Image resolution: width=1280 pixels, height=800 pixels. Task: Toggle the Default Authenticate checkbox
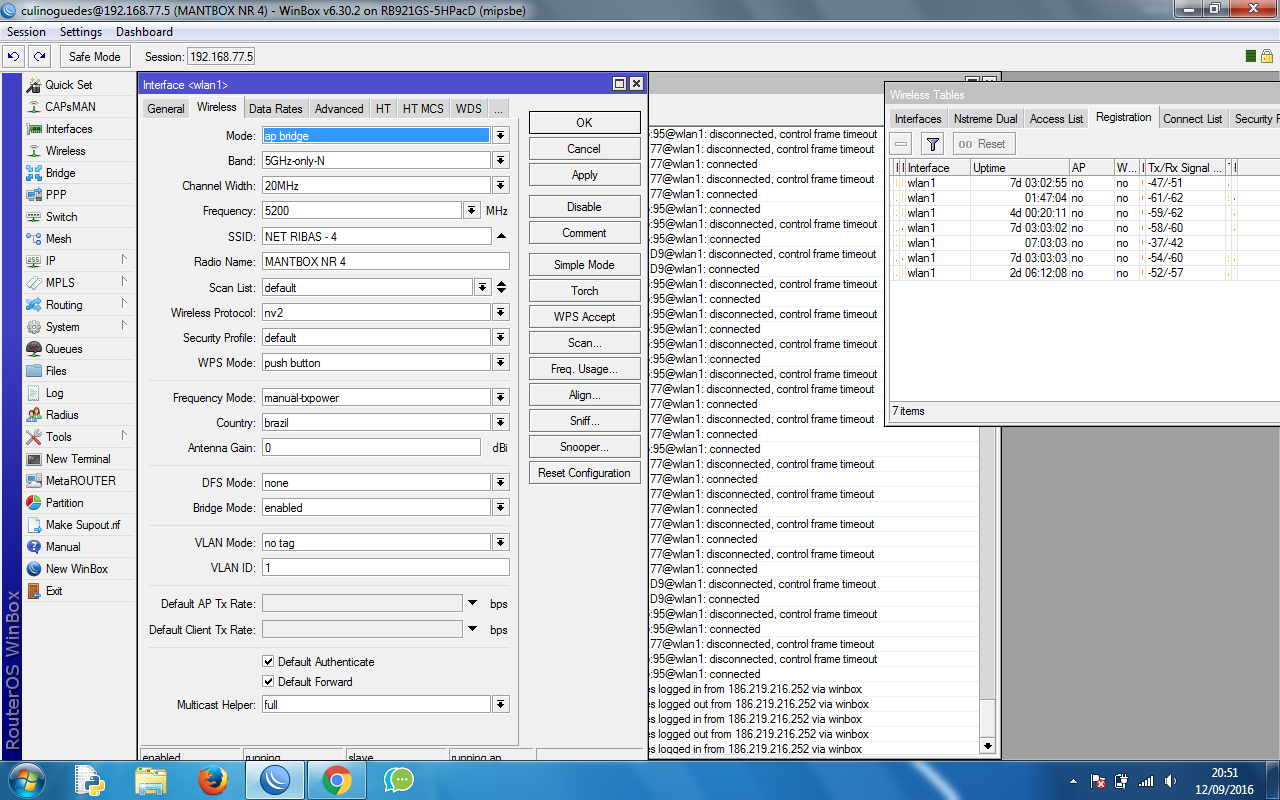[268, 661]
